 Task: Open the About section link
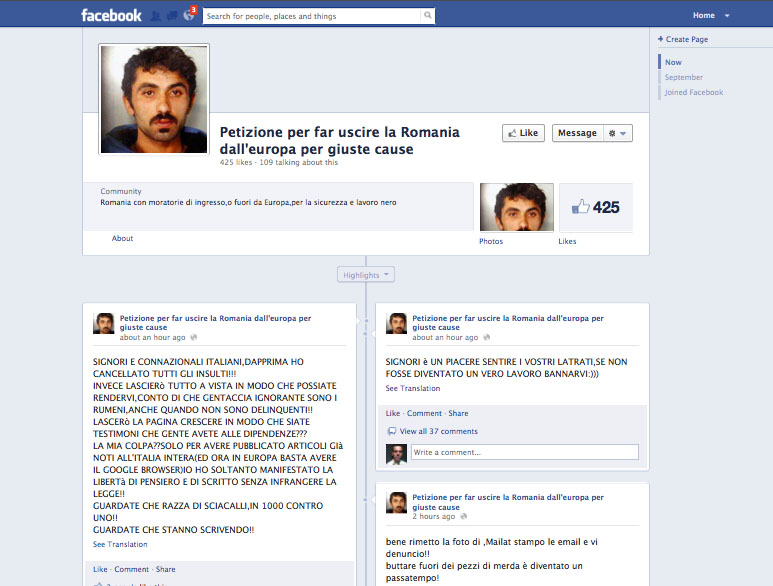coord(122,239)
